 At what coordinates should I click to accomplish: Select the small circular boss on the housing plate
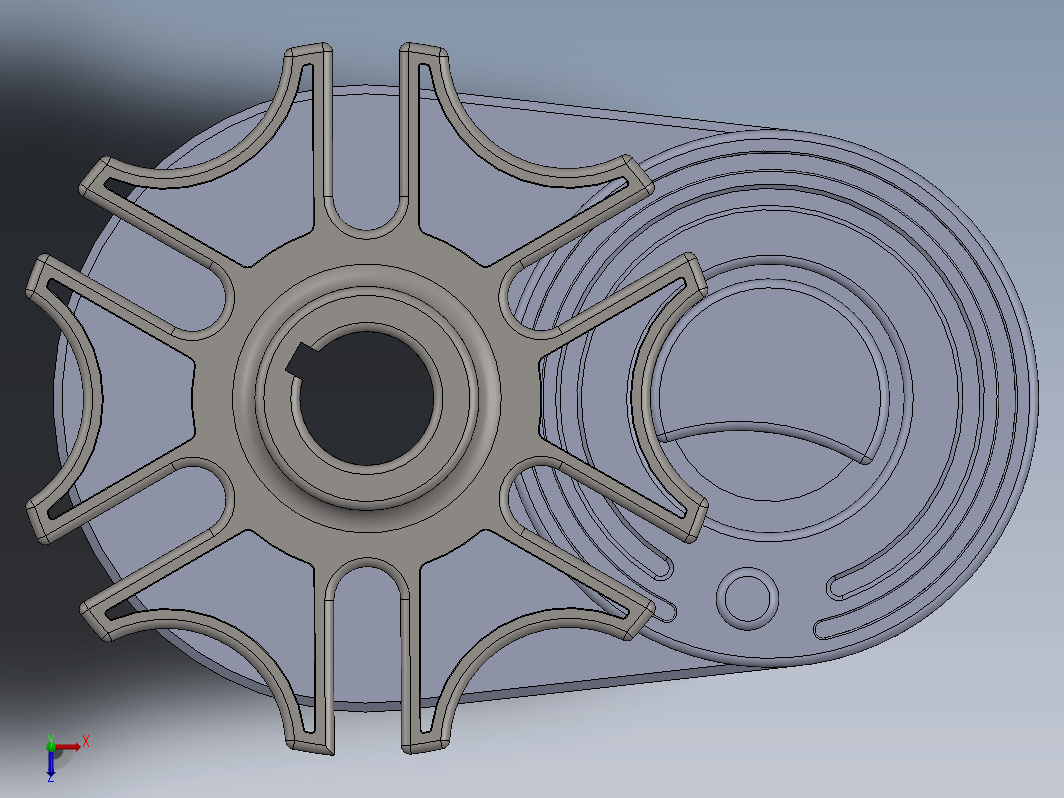pos(747,598)
